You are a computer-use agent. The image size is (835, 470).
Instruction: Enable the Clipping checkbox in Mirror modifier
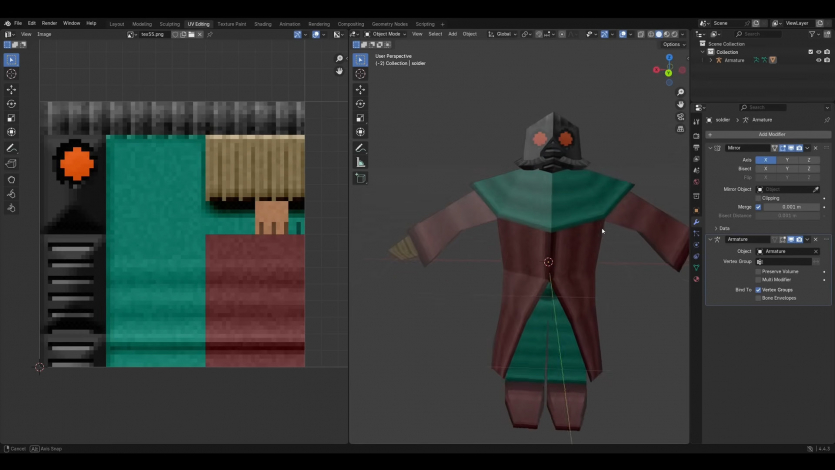tap(758, 198)
